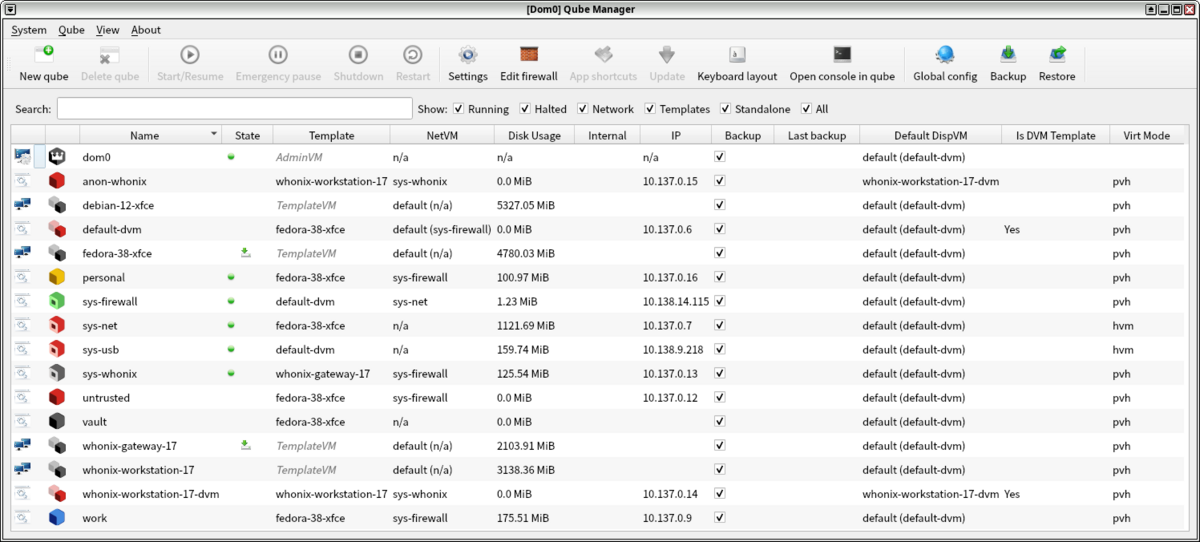
Task: Click the Start/Resume play icon
Action: pyautogui.click(x=190, y=55)
